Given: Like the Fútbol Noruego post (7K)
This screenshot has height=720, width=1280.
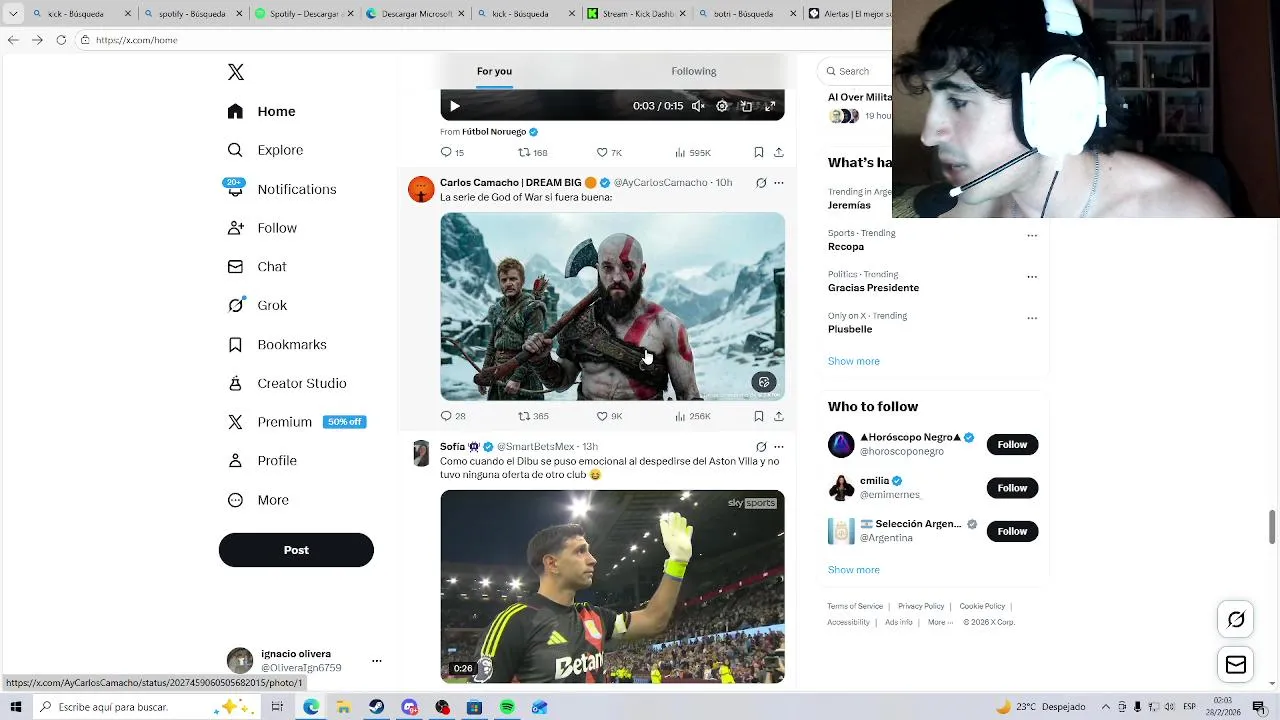Looking at the screenshot, I should (x=609, y=152).
